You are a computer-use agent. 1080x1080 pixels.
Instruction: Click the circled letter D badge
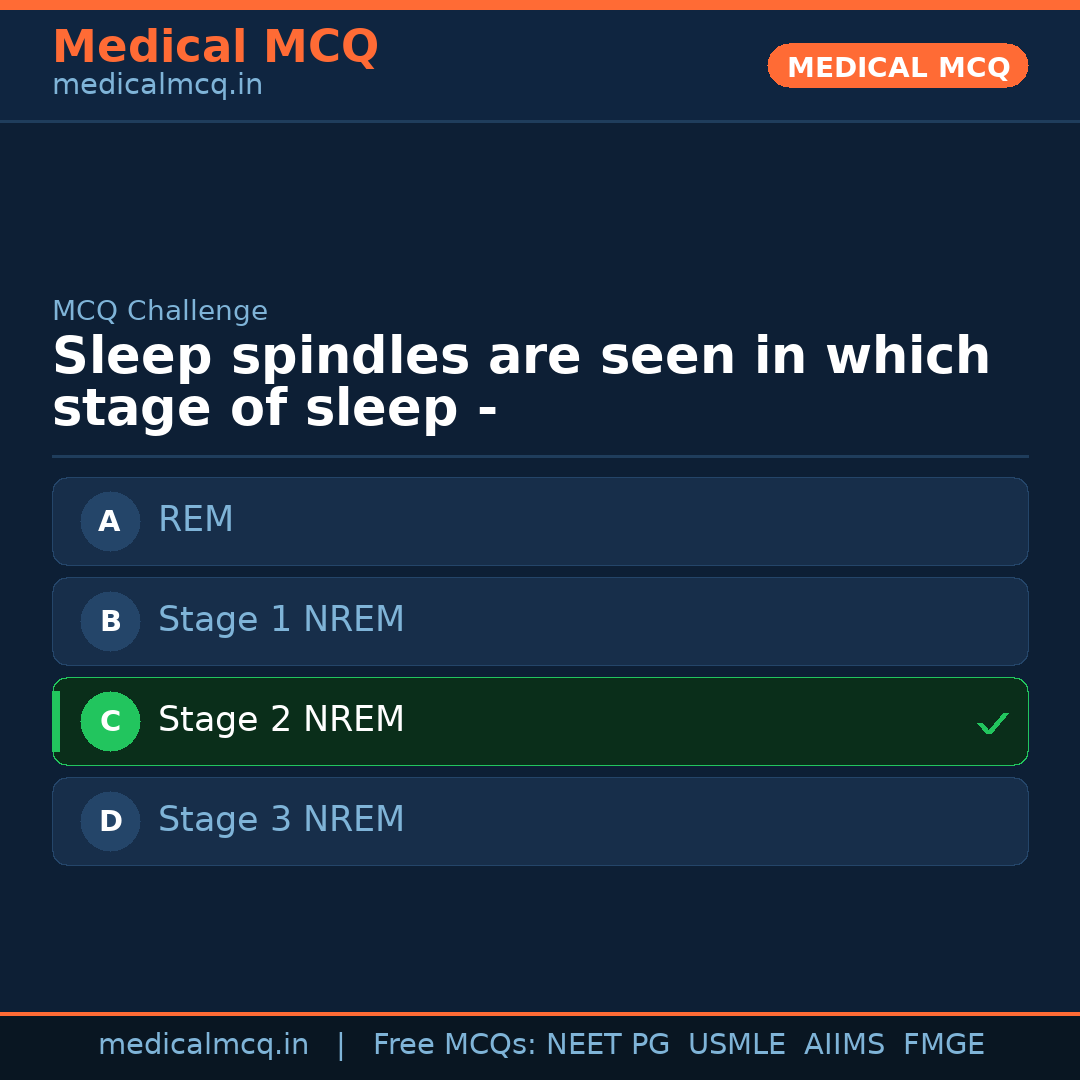point(110,821)
